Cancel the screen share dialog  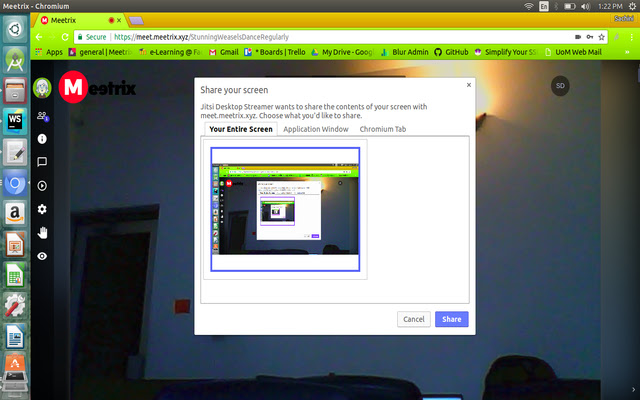point(413,319)
